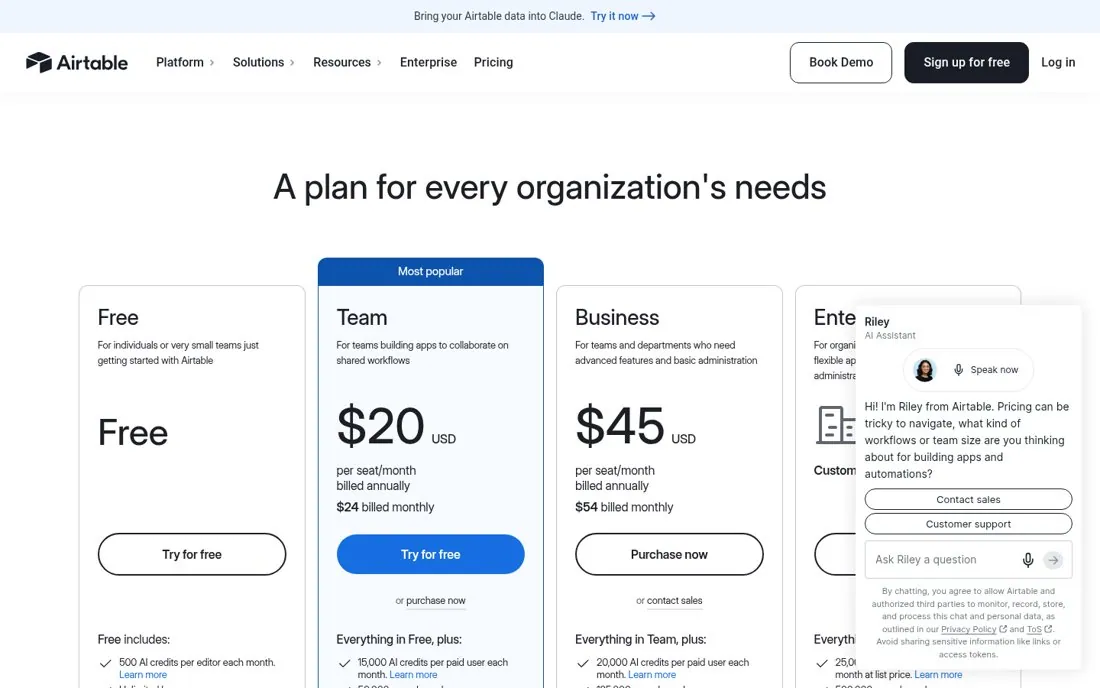Follow the 'Try it now' banner link
Screen dimensions: 1100x688
tap(615, 16)
